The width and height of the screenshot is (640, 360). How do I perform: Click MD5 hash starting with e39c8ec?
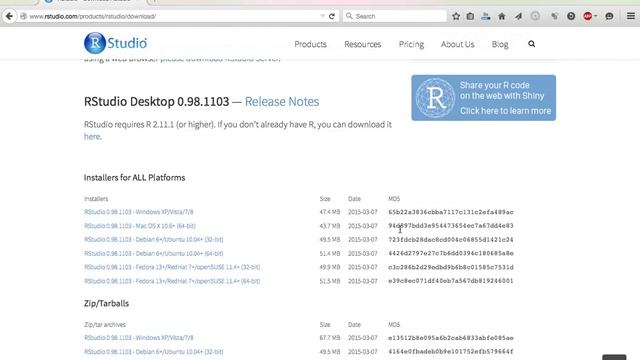click(451, 281)
